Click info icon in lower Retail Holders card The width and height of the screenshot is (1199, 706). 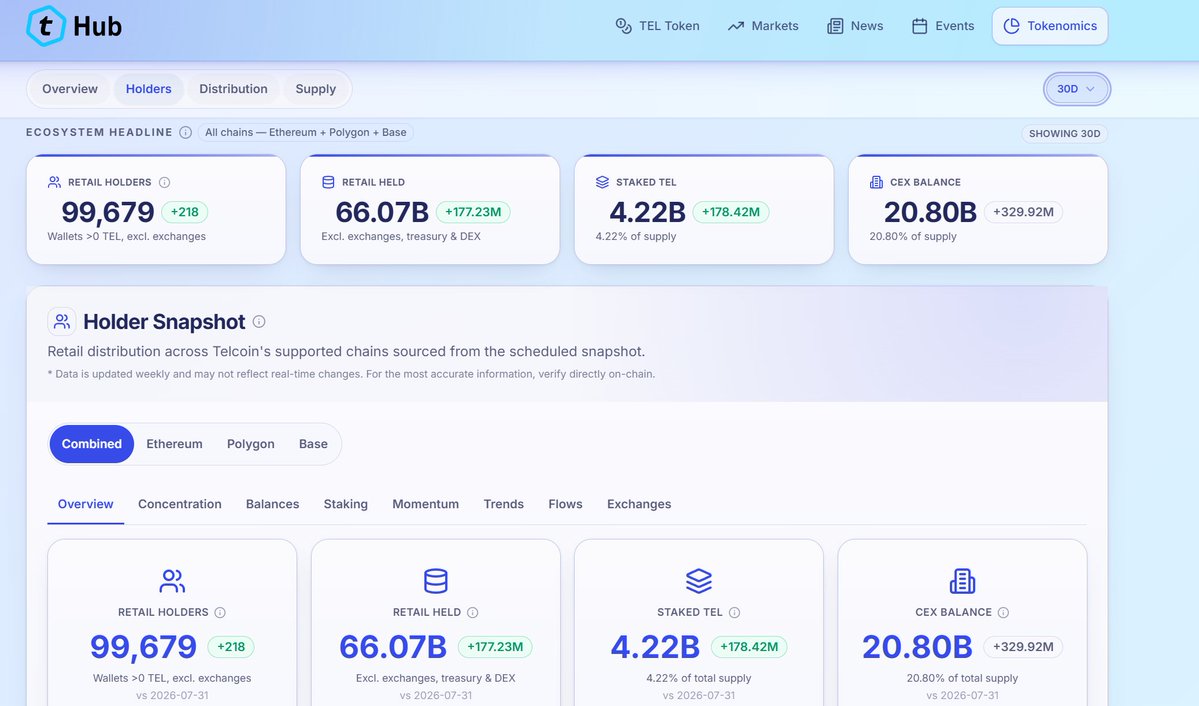tap(220, 613)
